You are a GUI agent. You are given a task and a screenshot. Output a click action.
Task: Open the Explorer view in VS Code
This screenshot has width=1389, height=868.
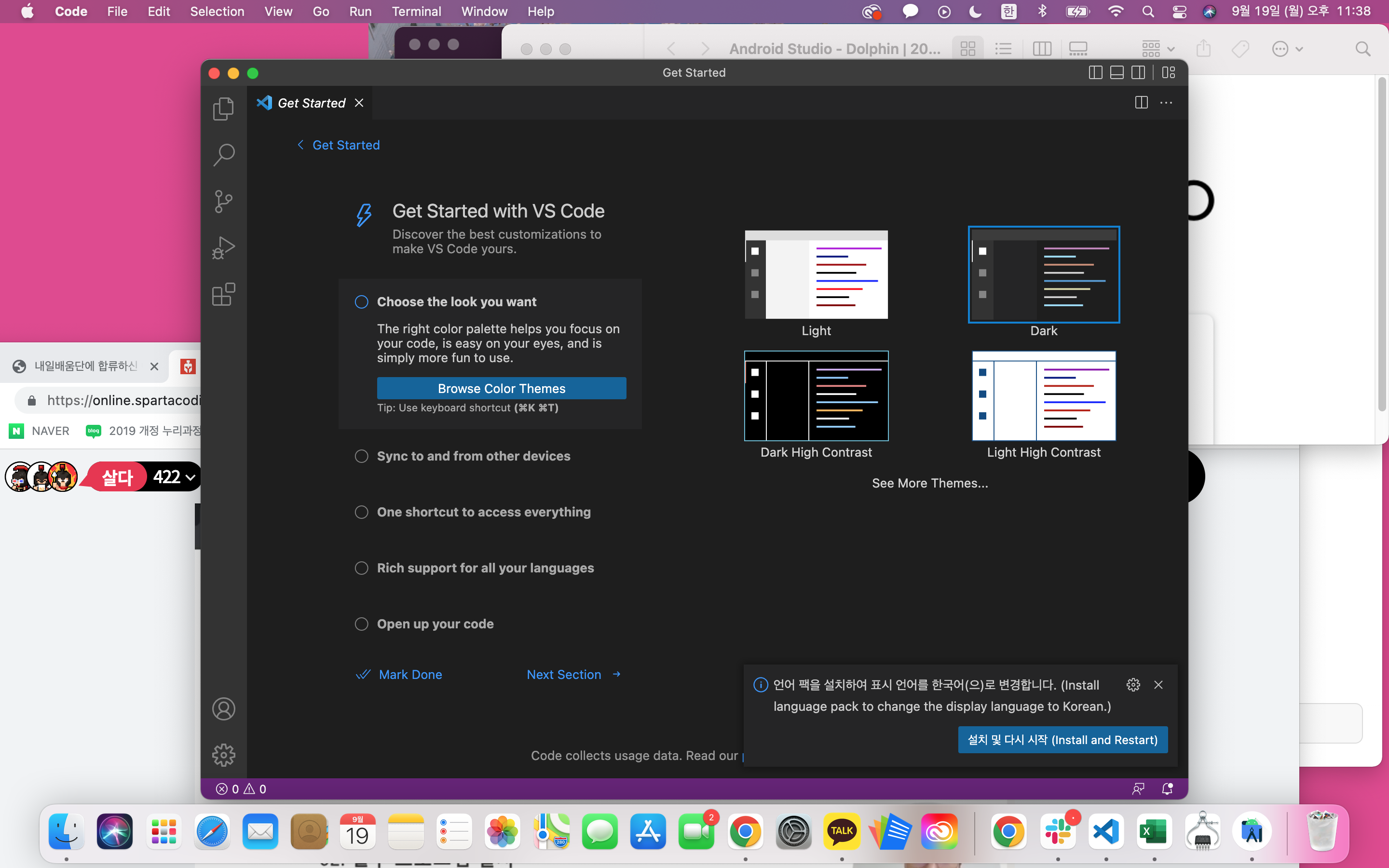[223, 108]
